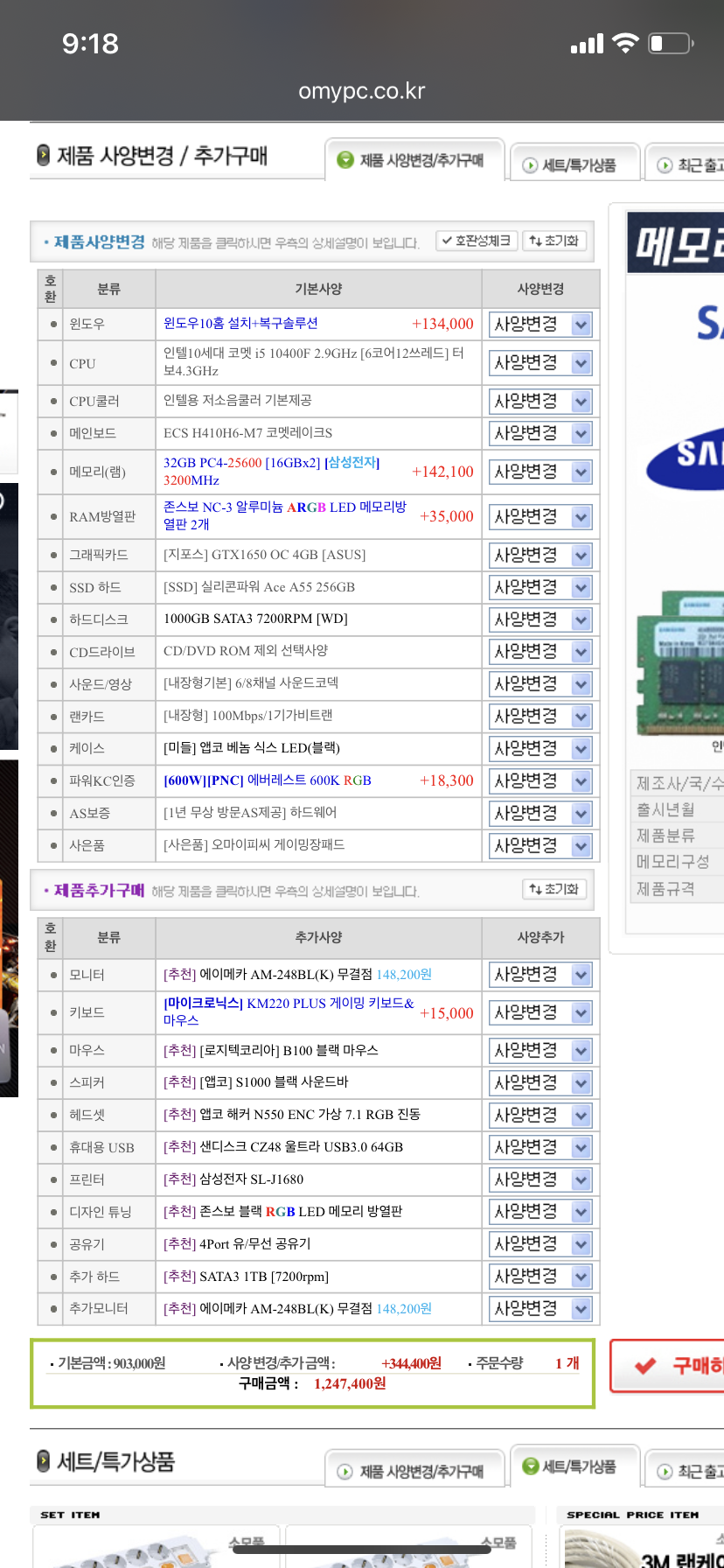724x1568 pixels.
Task: Click 인텔용 저소음쿨러 기본제공 text
Action: [238, 400]
